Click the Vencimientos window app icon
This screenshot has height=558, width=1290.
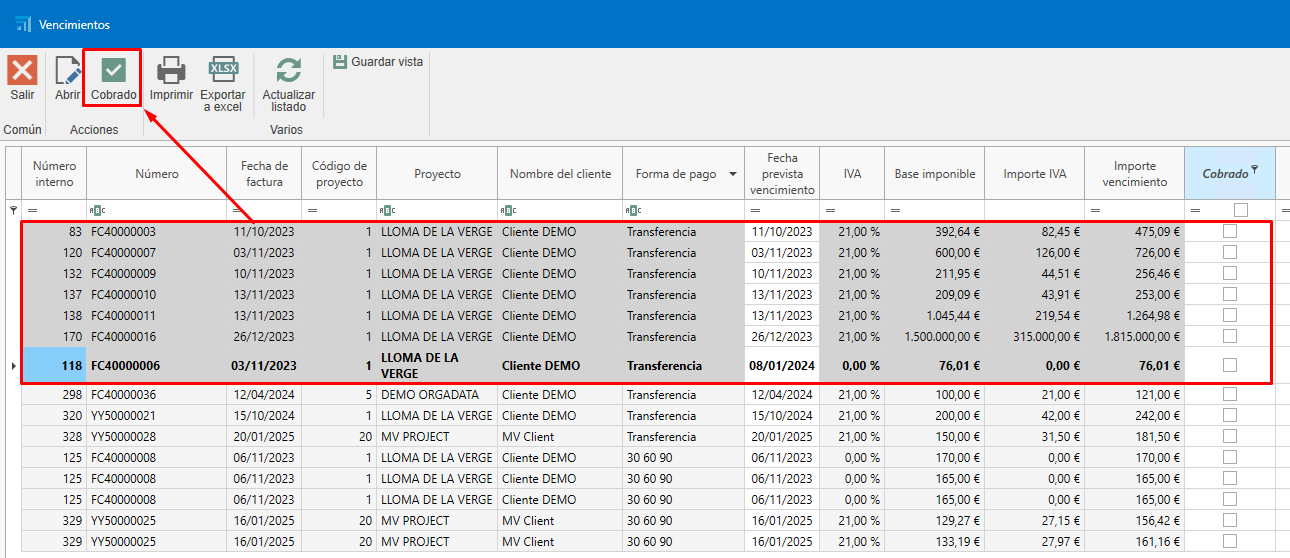tap(22, 24)
